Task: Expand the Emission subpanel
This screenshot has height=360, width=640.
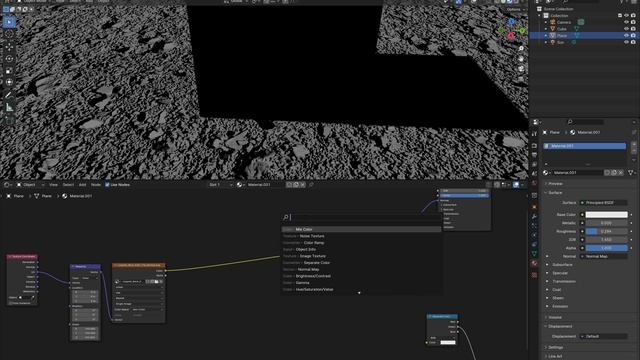Action: [560, 306]
